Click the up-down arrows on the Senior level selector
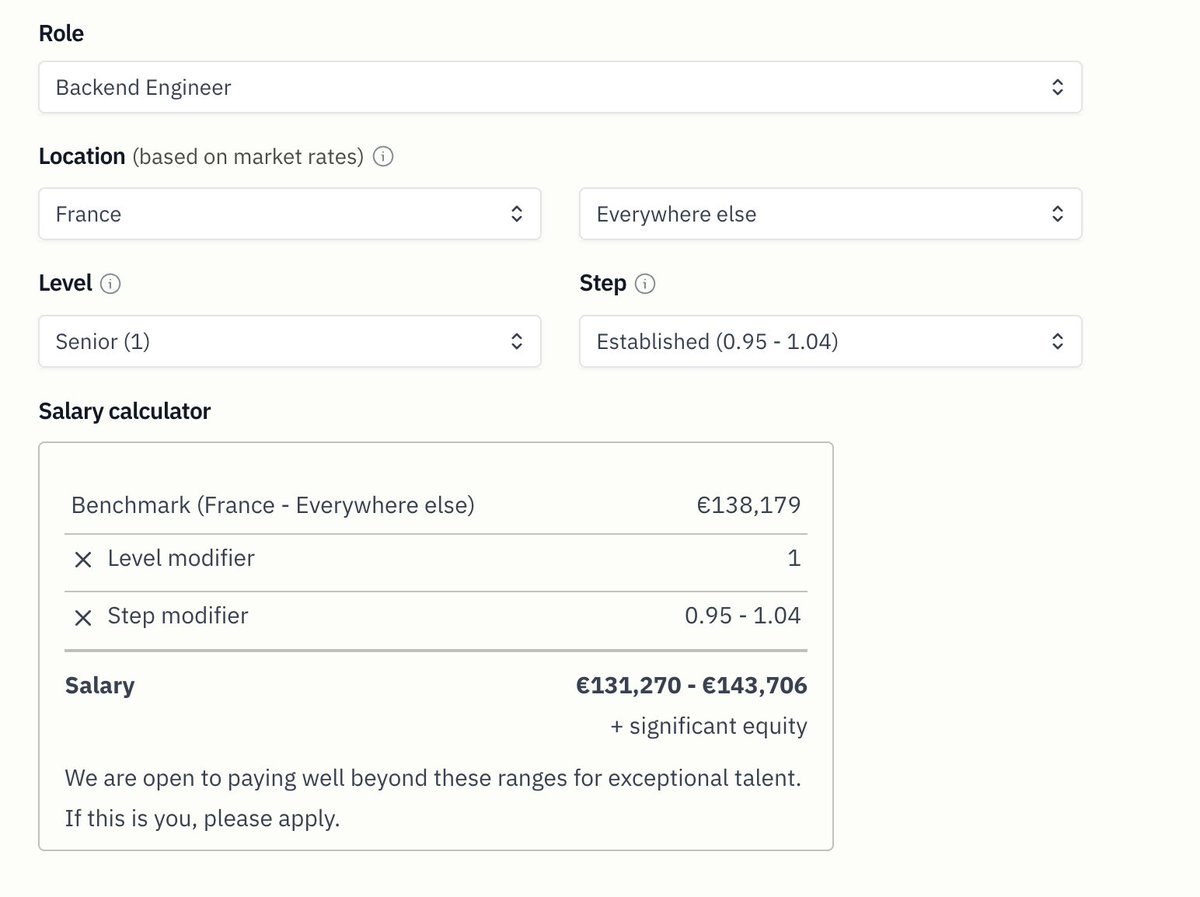Viewport: 1200px width, 897px height. click(x=516, y=341)
